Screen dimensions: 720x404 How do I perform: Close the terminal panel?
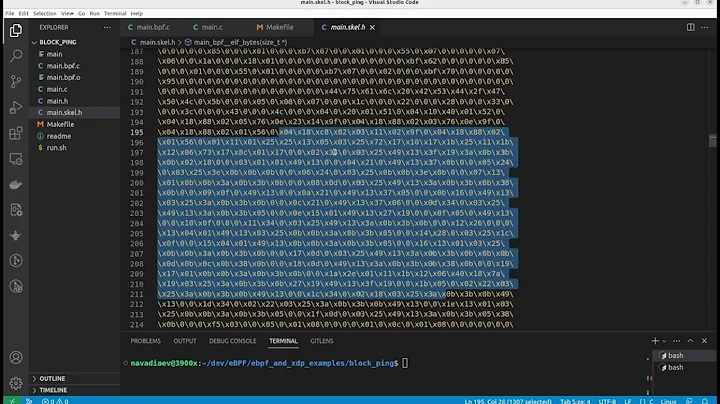(x=704, y=341)
